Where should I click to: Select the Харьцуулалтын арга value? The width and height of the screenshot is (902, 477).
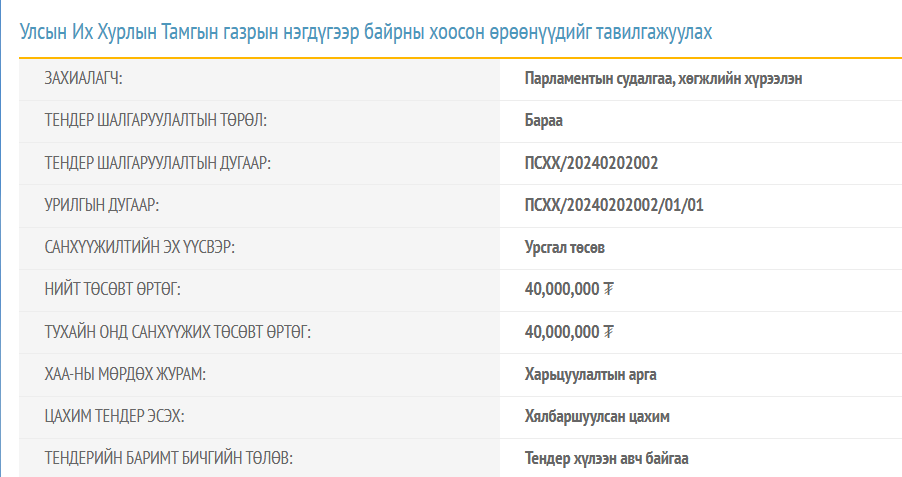(x=590, y=374)
